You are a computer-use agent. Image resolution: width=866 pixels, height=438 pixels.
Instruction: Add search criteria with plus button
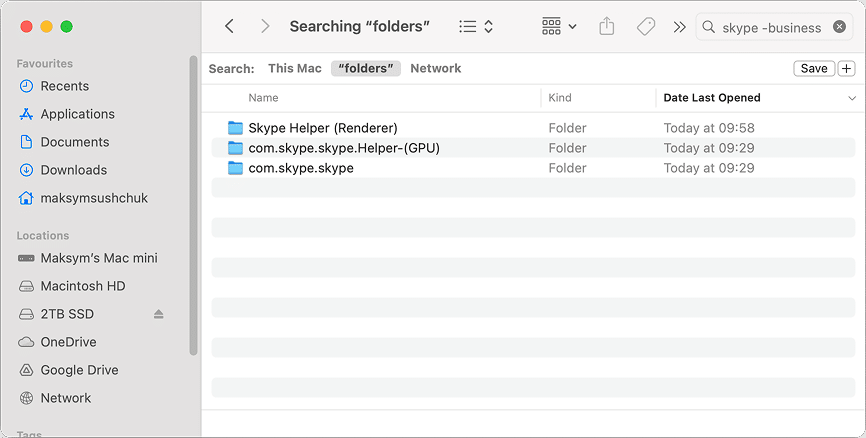coord(847,68)
